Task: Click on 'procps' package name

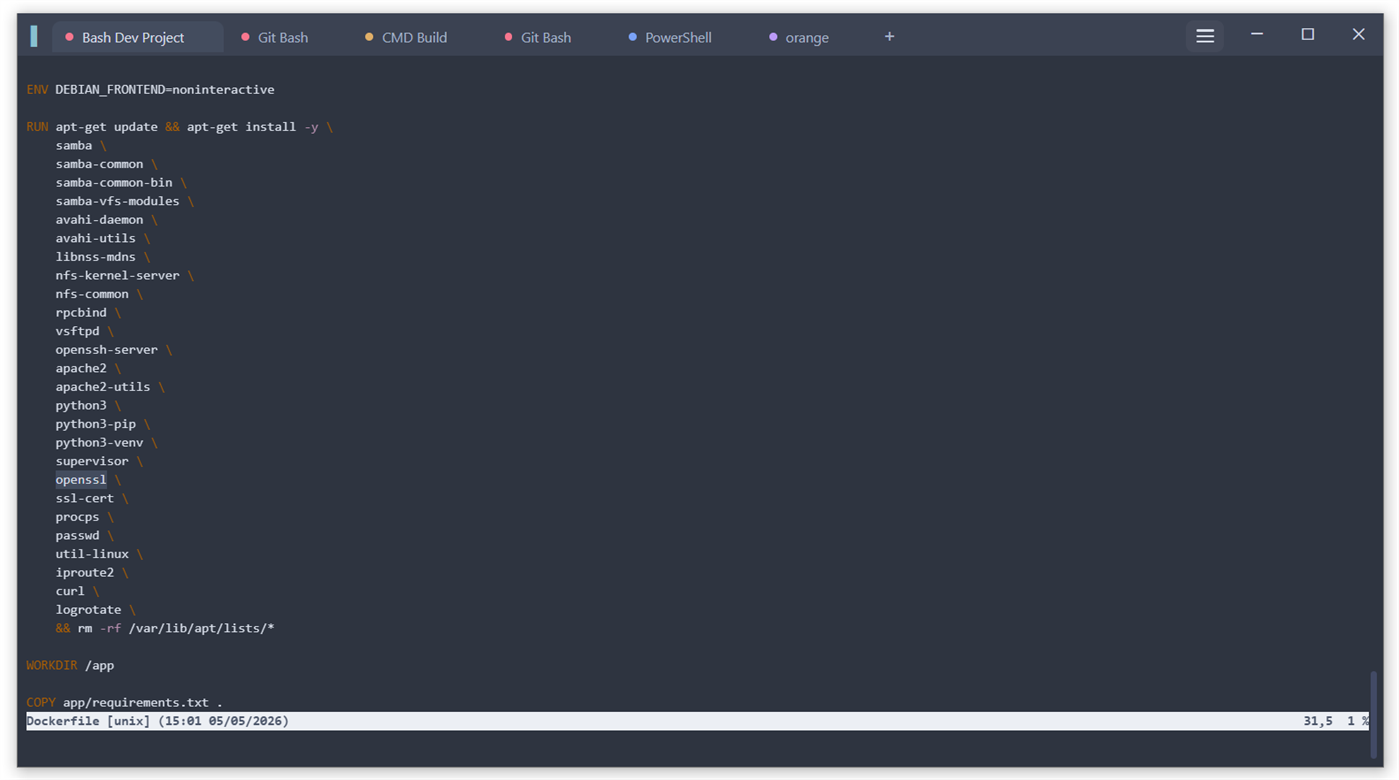Action: [x=78, y=517]
